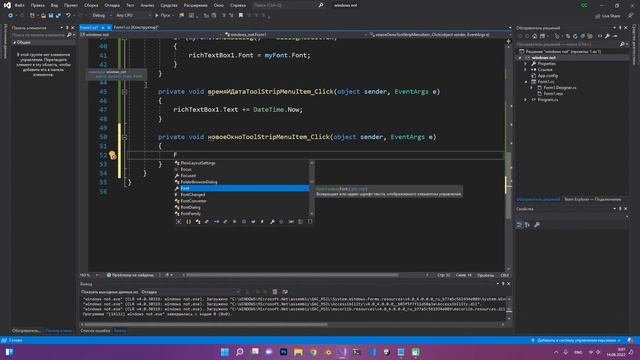Click the clear output icon
The height and width of the screenshot is (360, 640).
pos(275,292)
